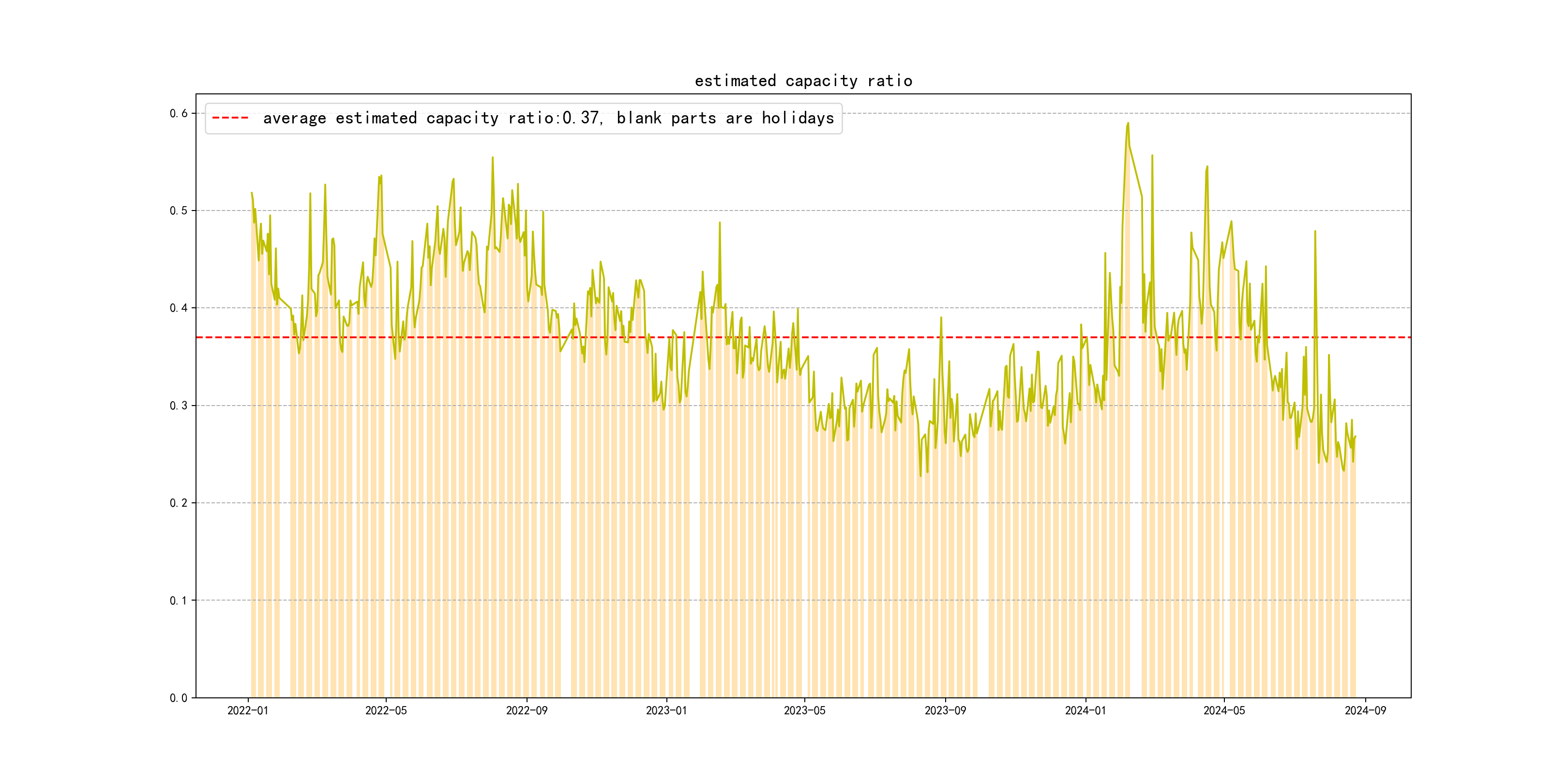Image resolution: width=1568 pixels, height=784 pixels.
Task: Click the 0.0 y-axis tick label
Action: click(179, 697)
